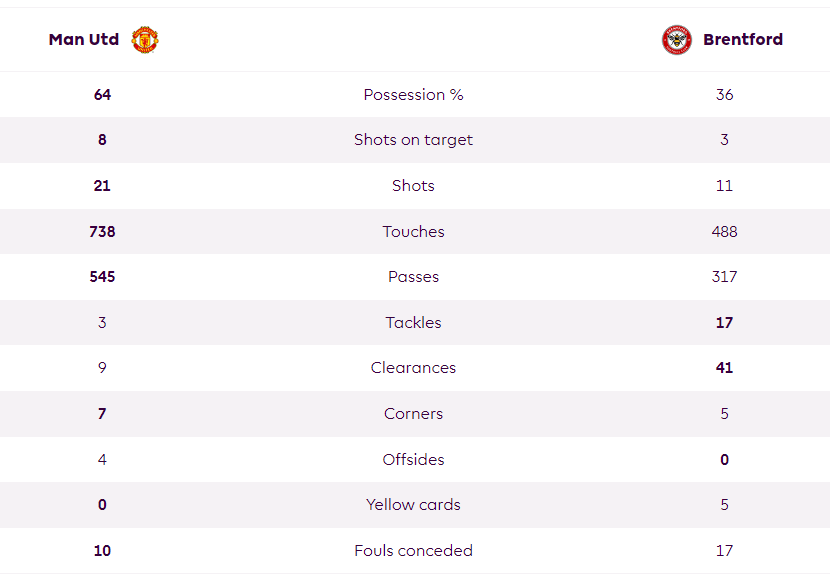Click Man Utd's 64 possession value
Viewport: 830px width, 577px height.
point(102,95)
